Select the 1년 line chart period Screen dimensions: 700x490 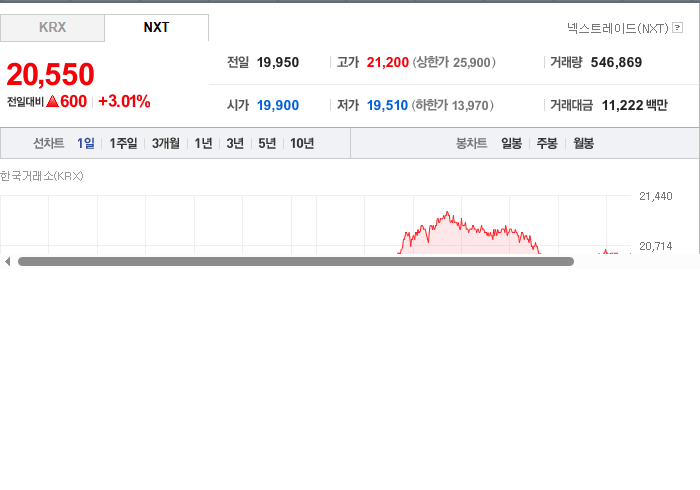click(203, 143)
